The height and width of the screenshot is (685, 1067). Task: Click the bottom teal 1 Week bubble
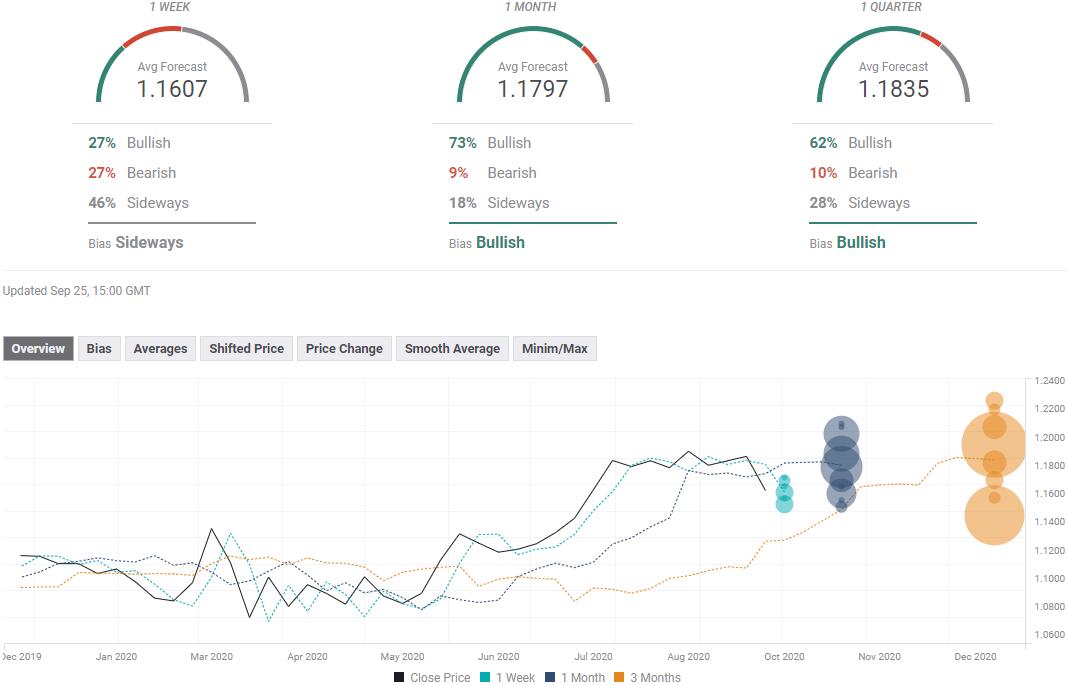pyautogui.click(x=784, y=504)
